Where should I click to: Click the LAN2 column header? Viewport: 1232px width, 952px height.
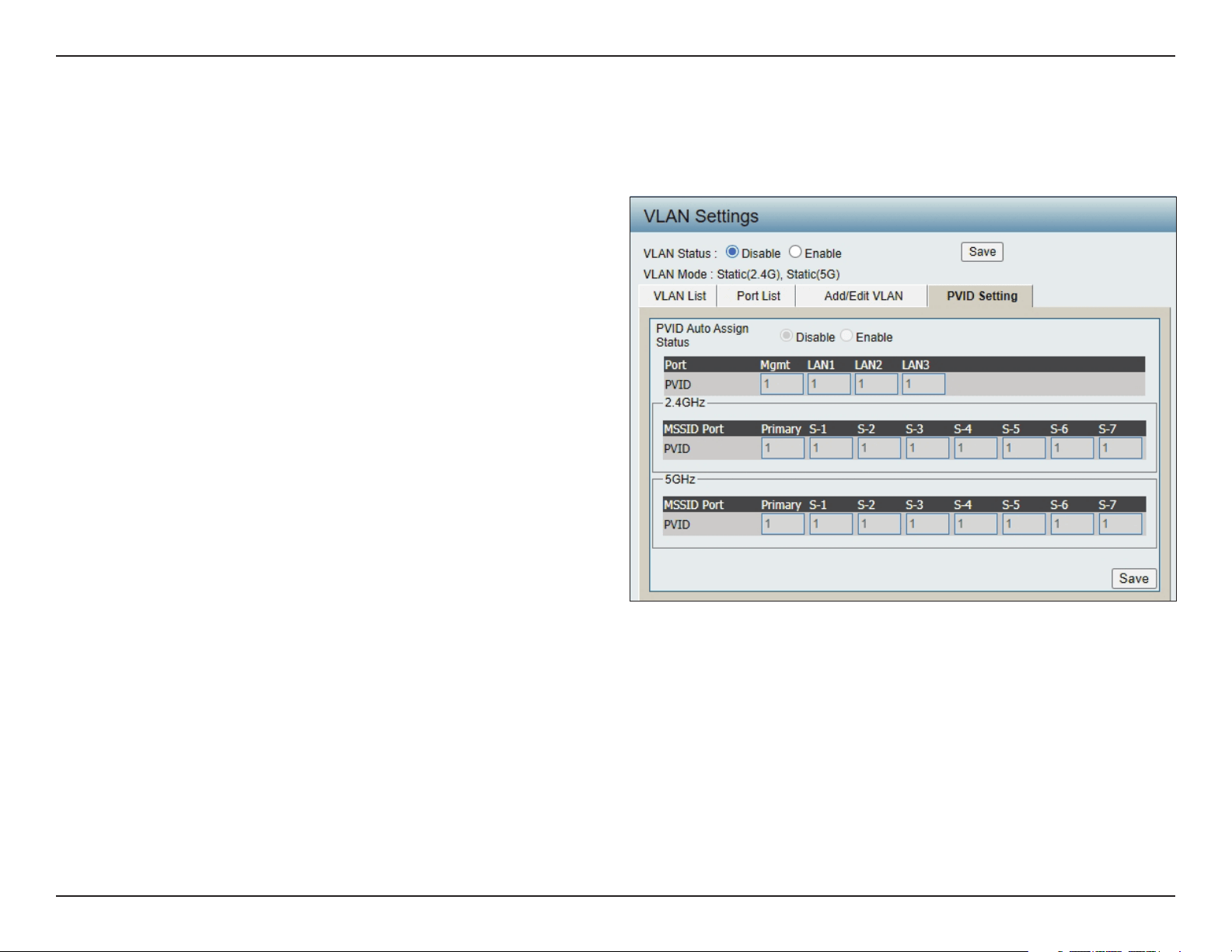tap(868, 364)
